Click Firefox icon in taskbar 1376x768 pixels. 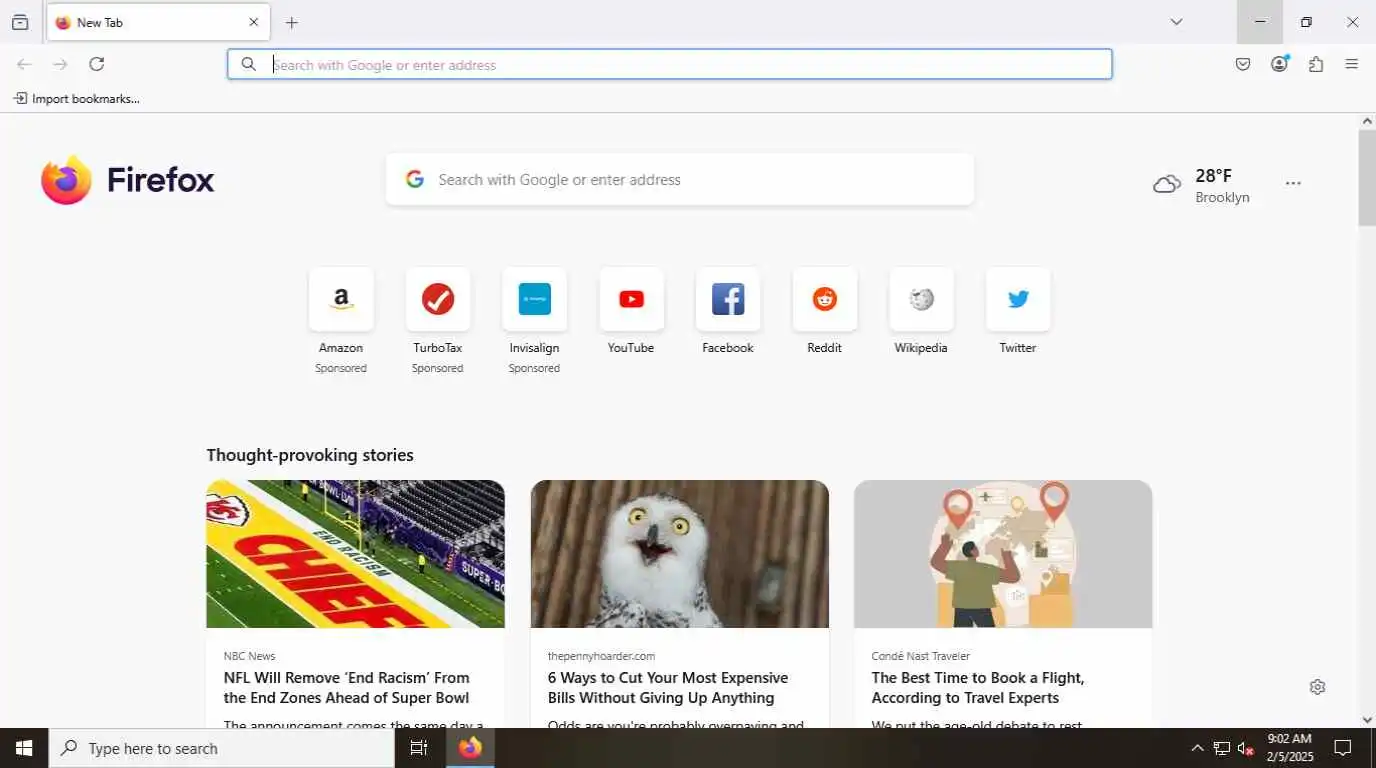470,748
